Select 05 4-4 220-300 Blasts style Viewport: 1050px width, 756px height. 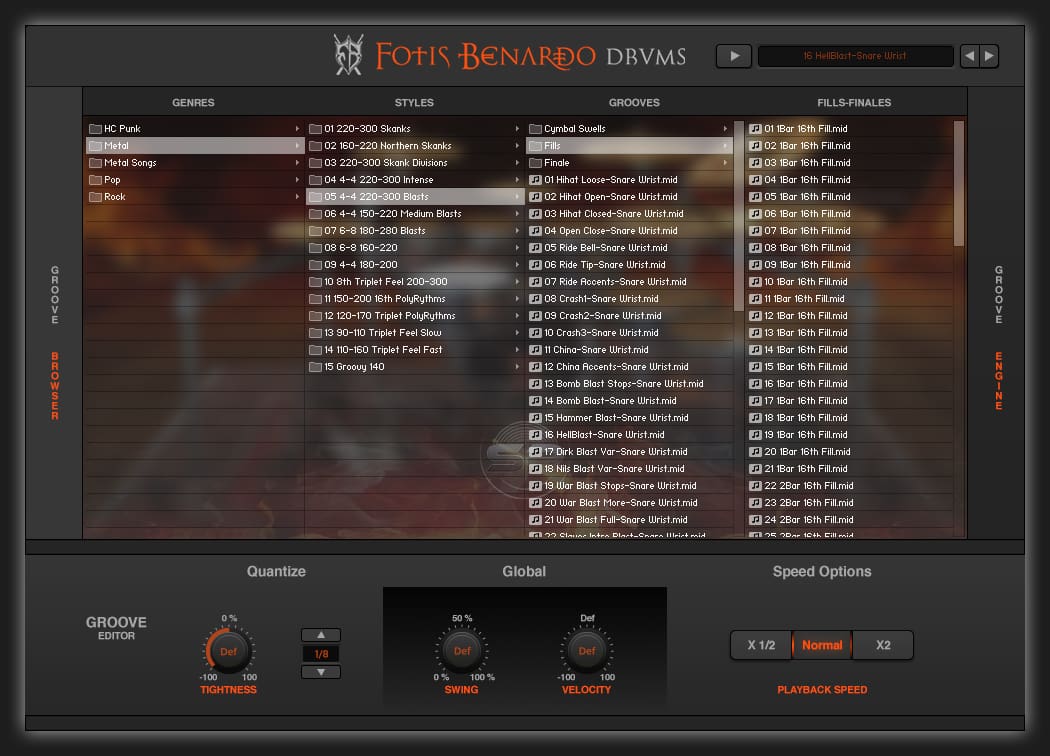click(415, 197)
